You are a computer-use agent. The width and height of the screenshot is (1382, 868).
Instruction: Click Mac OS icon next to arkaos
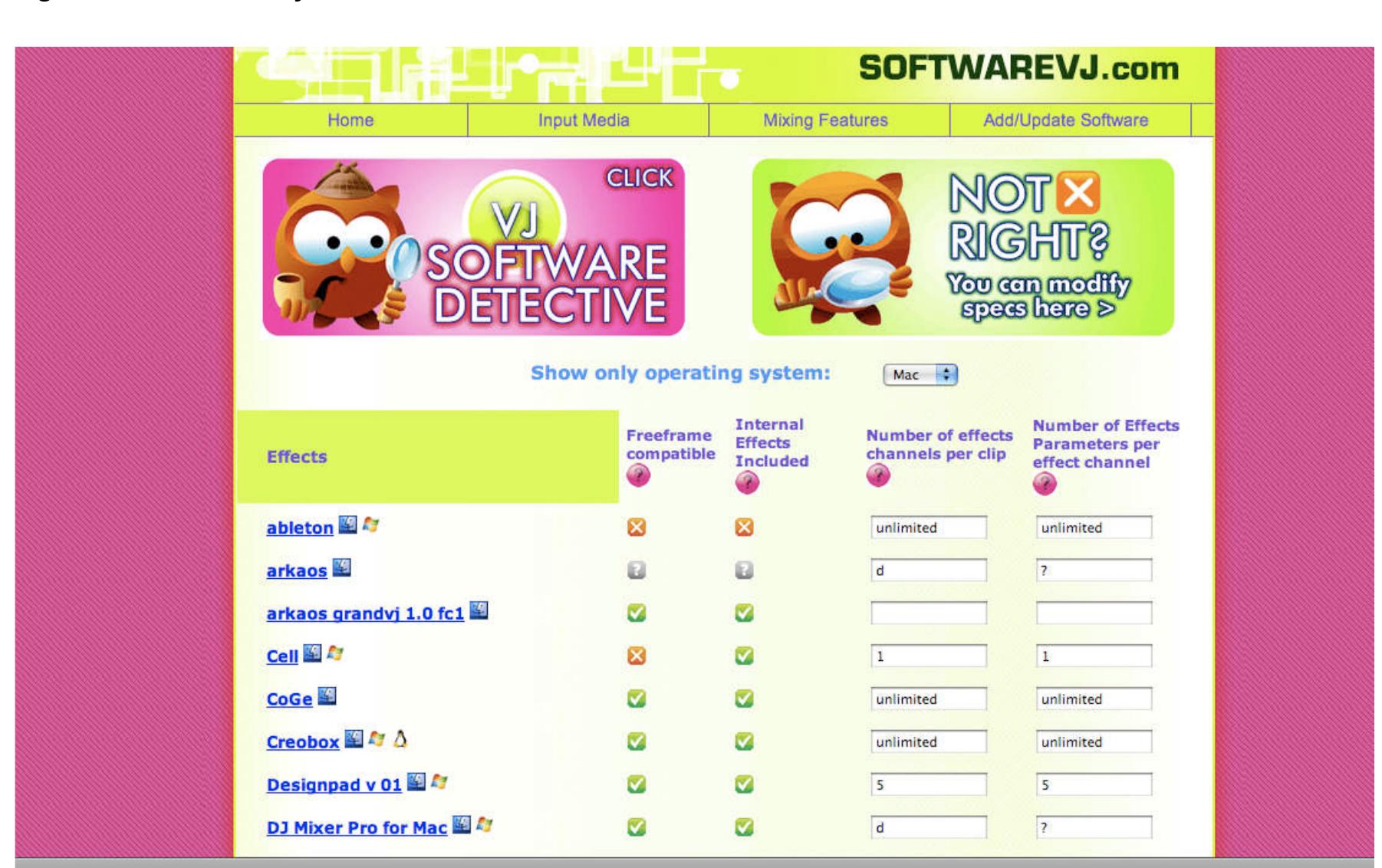coord(342,567)
